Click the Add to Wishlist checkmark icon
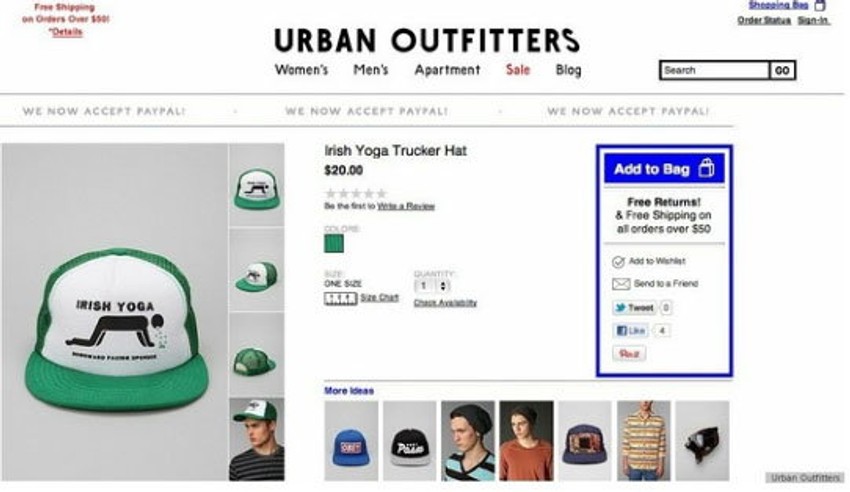Screen dimensions: 850x492 point(618,262)
